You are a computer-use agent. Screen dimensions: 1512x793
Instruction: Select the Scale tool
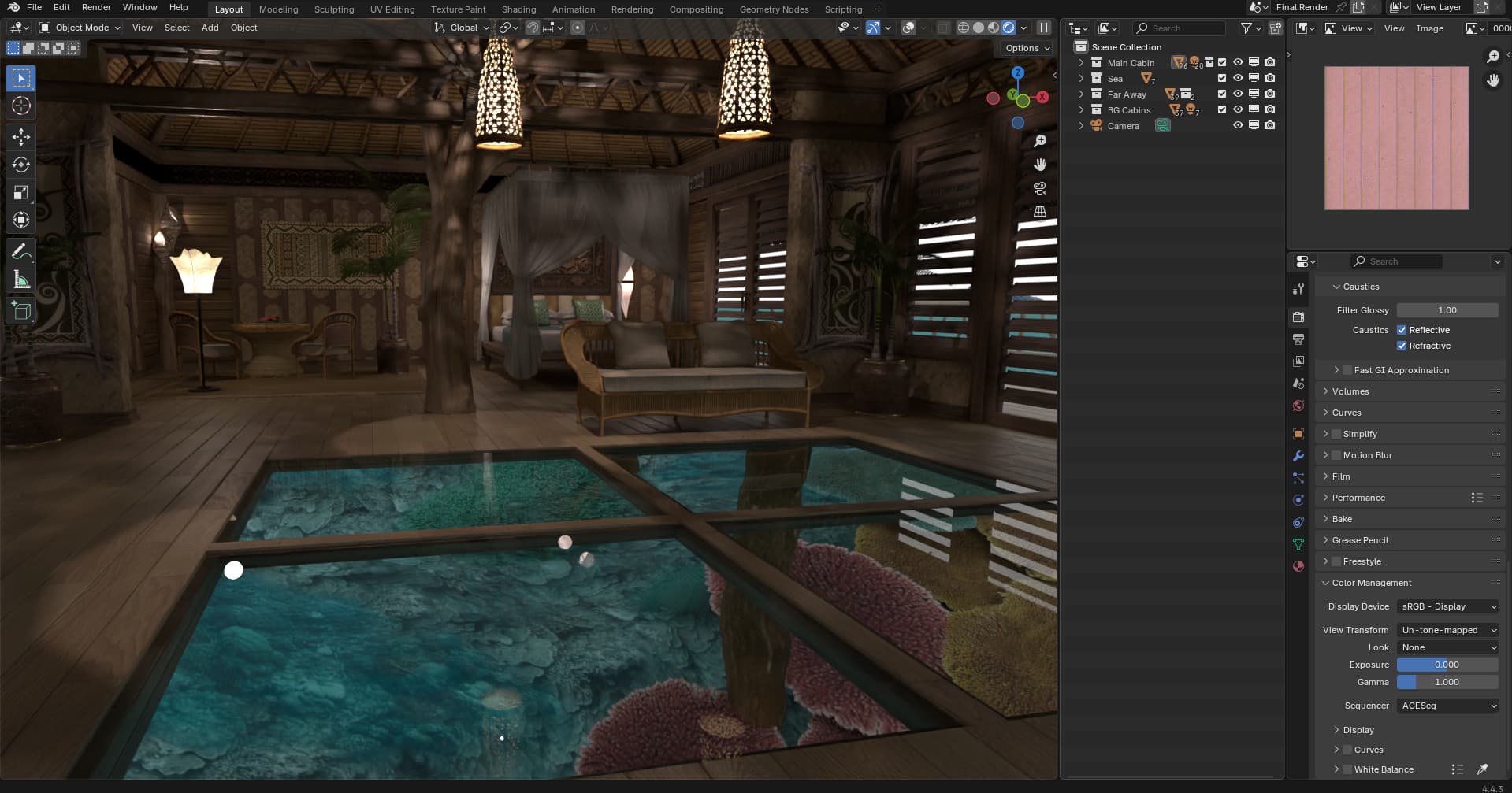21,192
